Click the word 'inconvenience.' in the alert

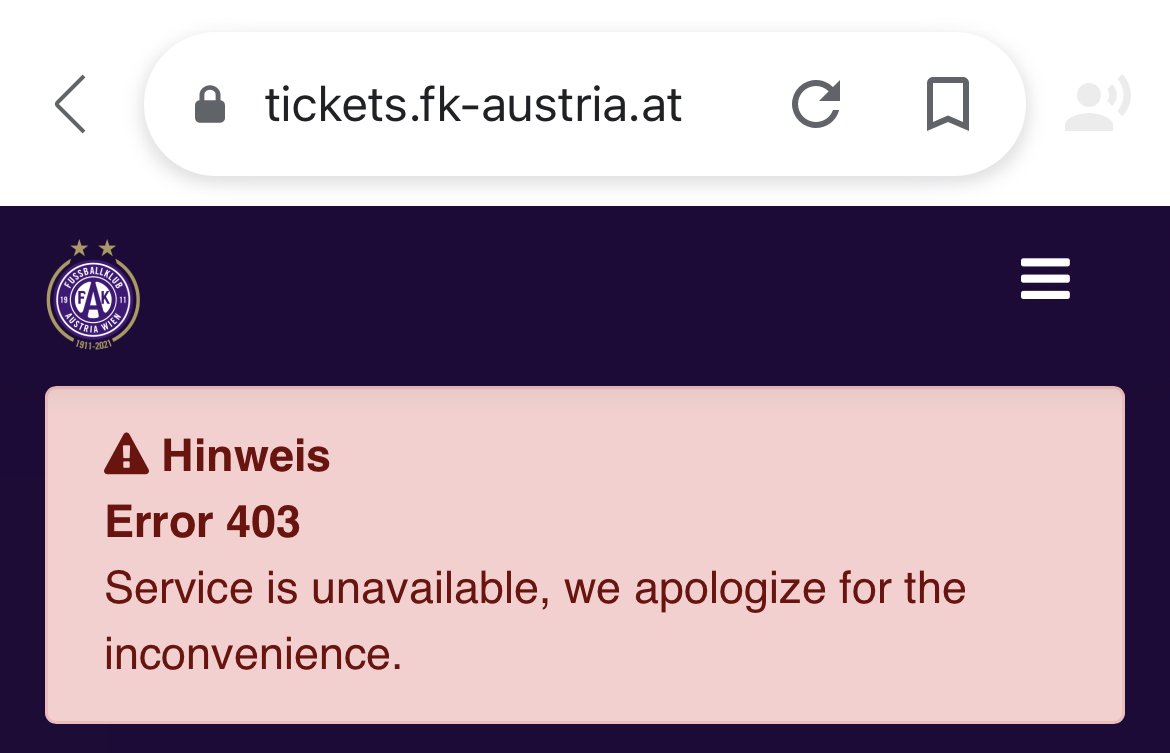(253, 654)
